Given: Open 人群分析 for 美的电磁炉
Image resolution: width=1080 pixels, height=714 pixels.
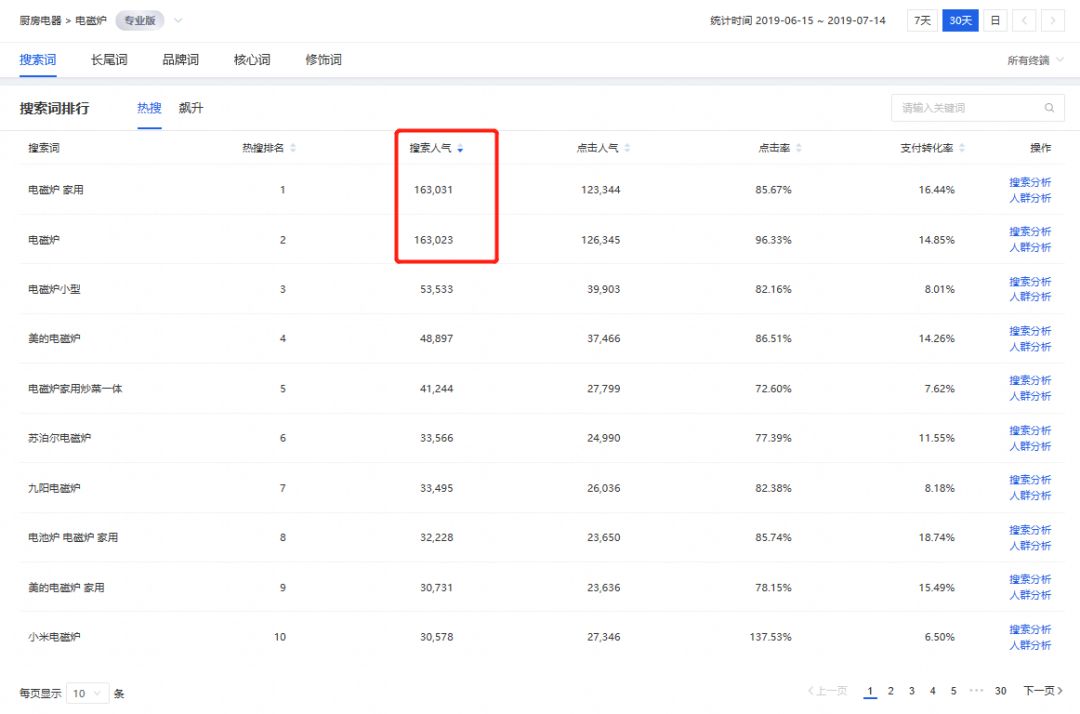Looking at the screenshot, I should click(1031, 346).
